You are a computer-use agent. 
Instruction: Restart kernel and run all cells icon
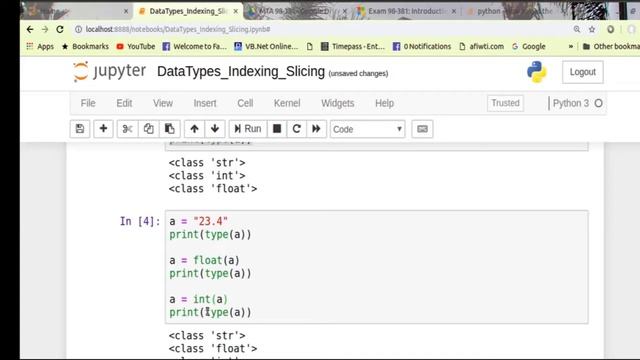(x=316, y=129)
